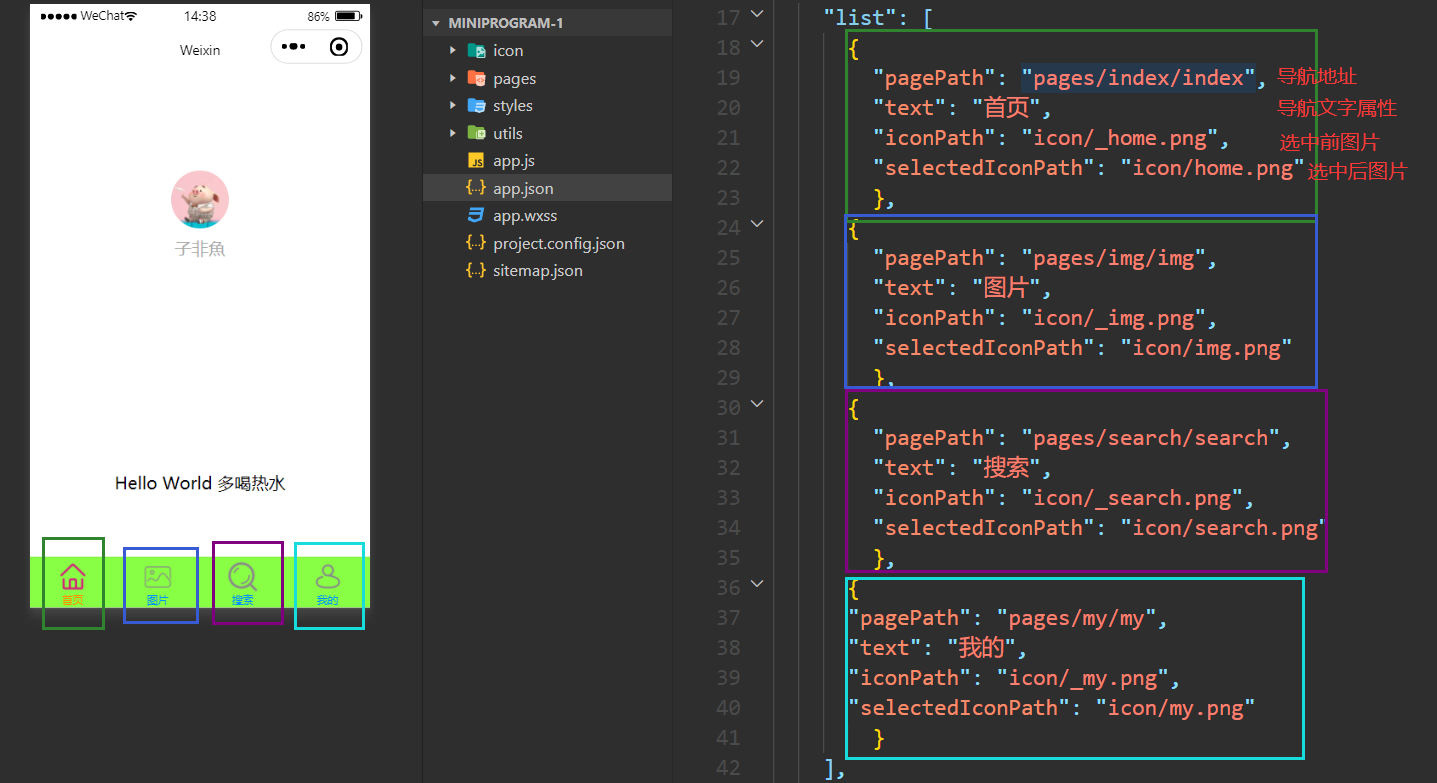The height and width of the screenshot is (783, 1437).
Task: Click the "pages/my/my" string
Action: tap(1077, 618)
